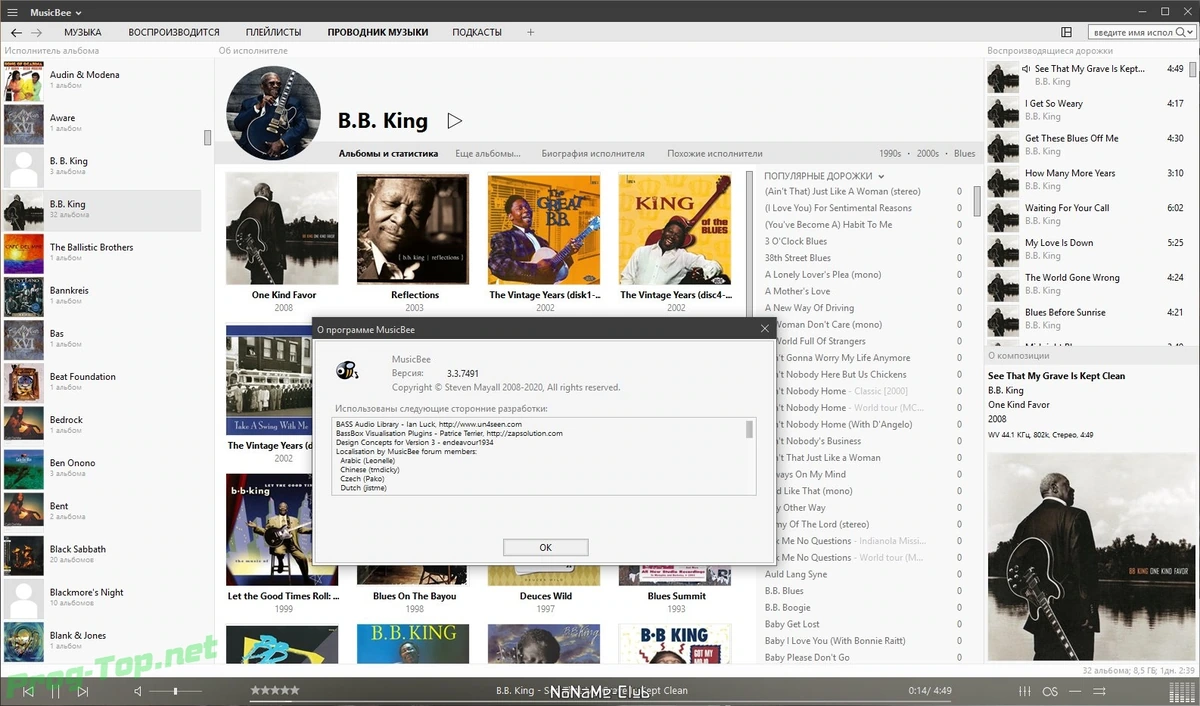Select artist Ben Onono

[102, 468]
